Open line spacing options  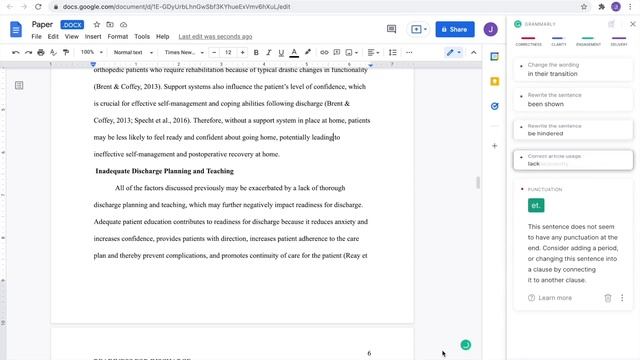coord(393,52)
